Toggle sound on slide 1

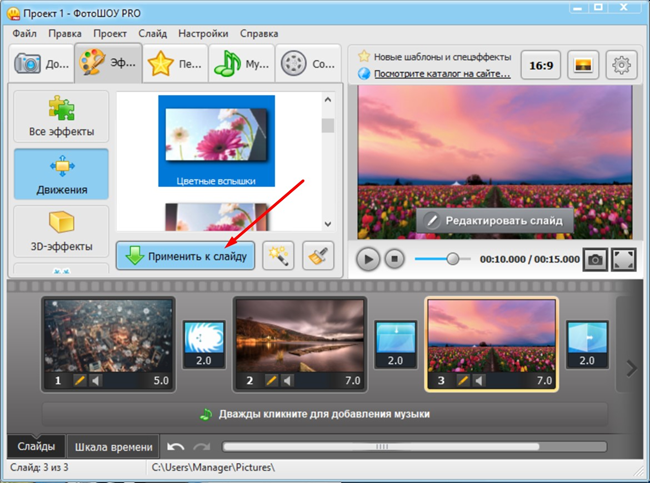(x=97, y=381)
